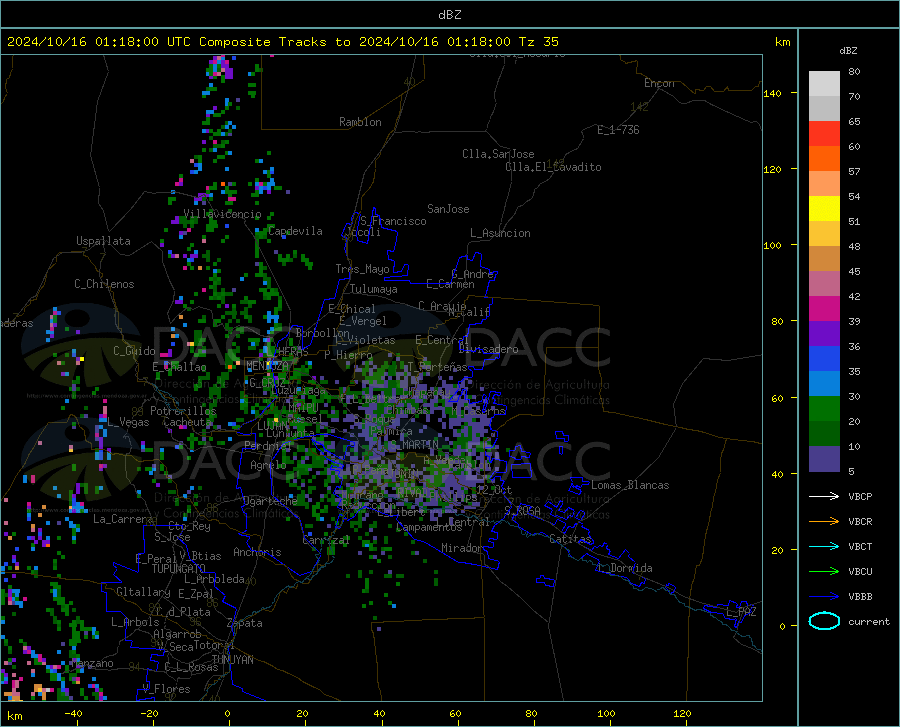900x727 pixels.
Task: Click the 'Carrizal' map label
Action: pos(326,541)
